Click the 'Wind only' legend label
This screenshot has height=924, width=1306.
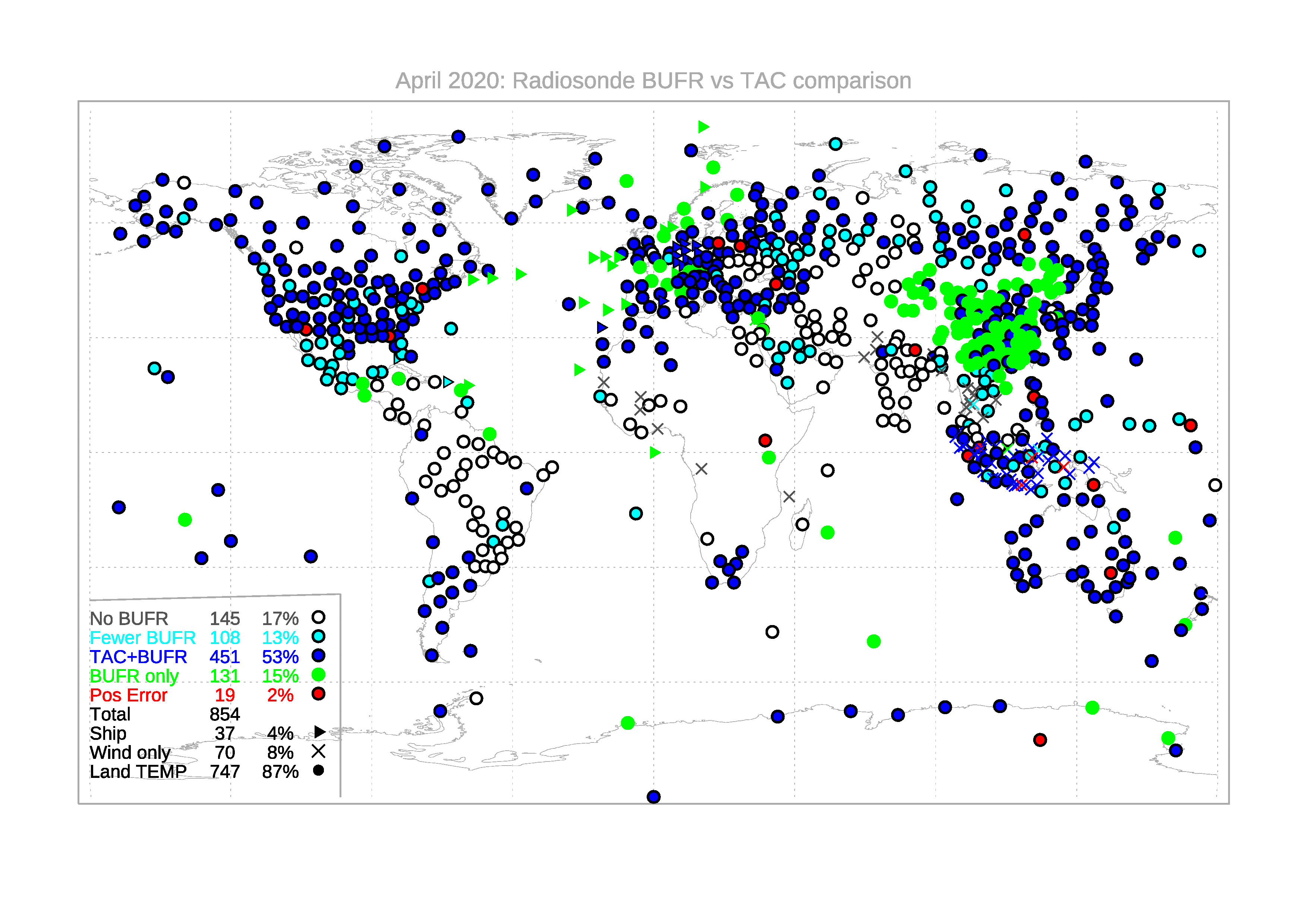[130, 753]
